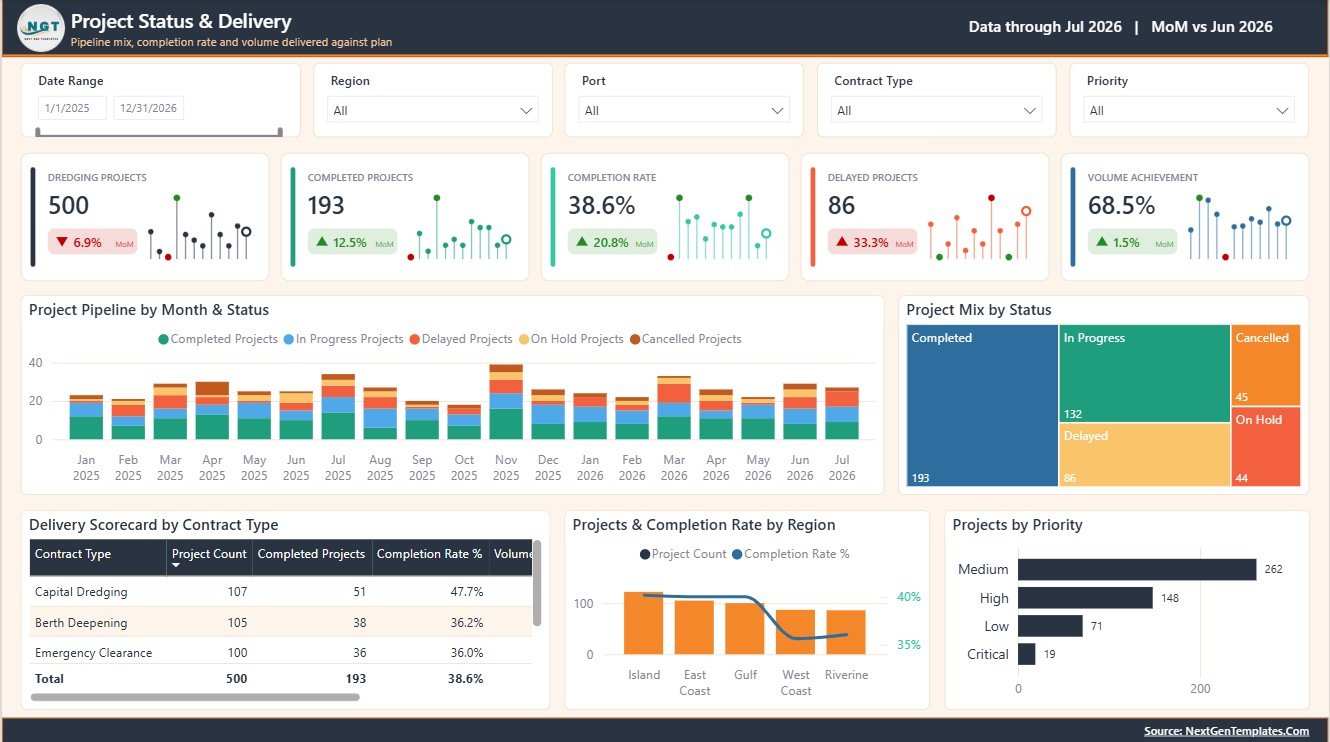Click the Cancelled Projects legend marker
The height and width of the screenshot is (742, 1330).
(635, 340)
